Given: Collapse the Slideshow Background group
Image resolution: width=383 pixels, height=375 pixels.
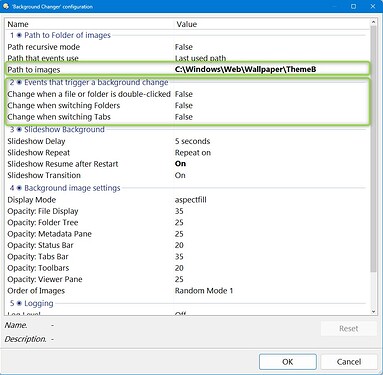Looking at the screenshot, I should tap(19, 129).
